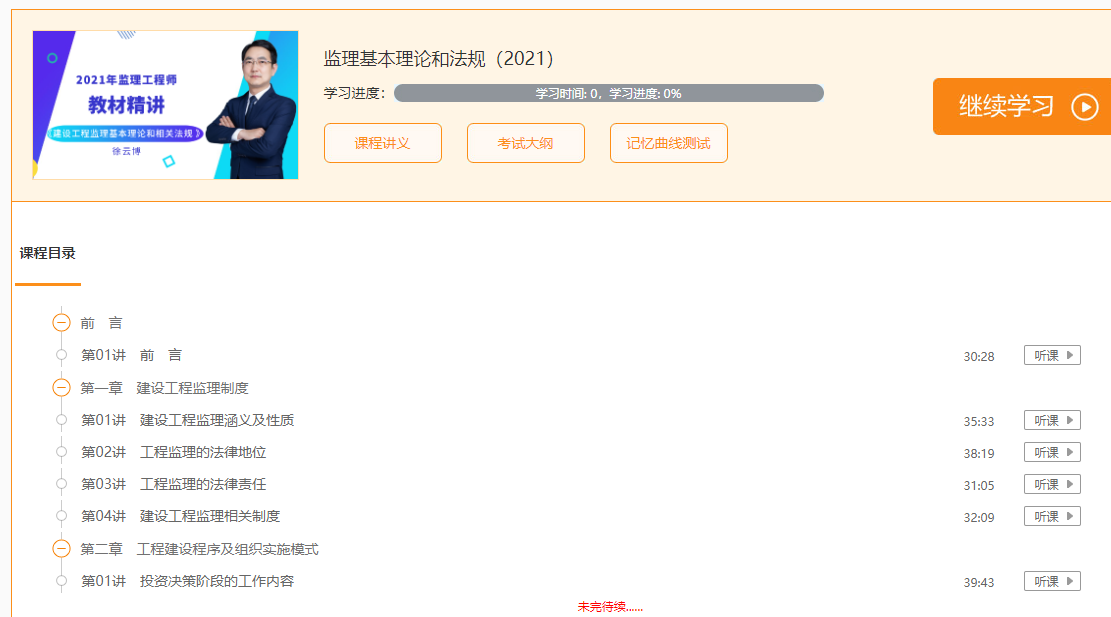Click the play icon in 继续学习 button
1111x617 pixels.
pyautogui.click(x=1084, y=106)
